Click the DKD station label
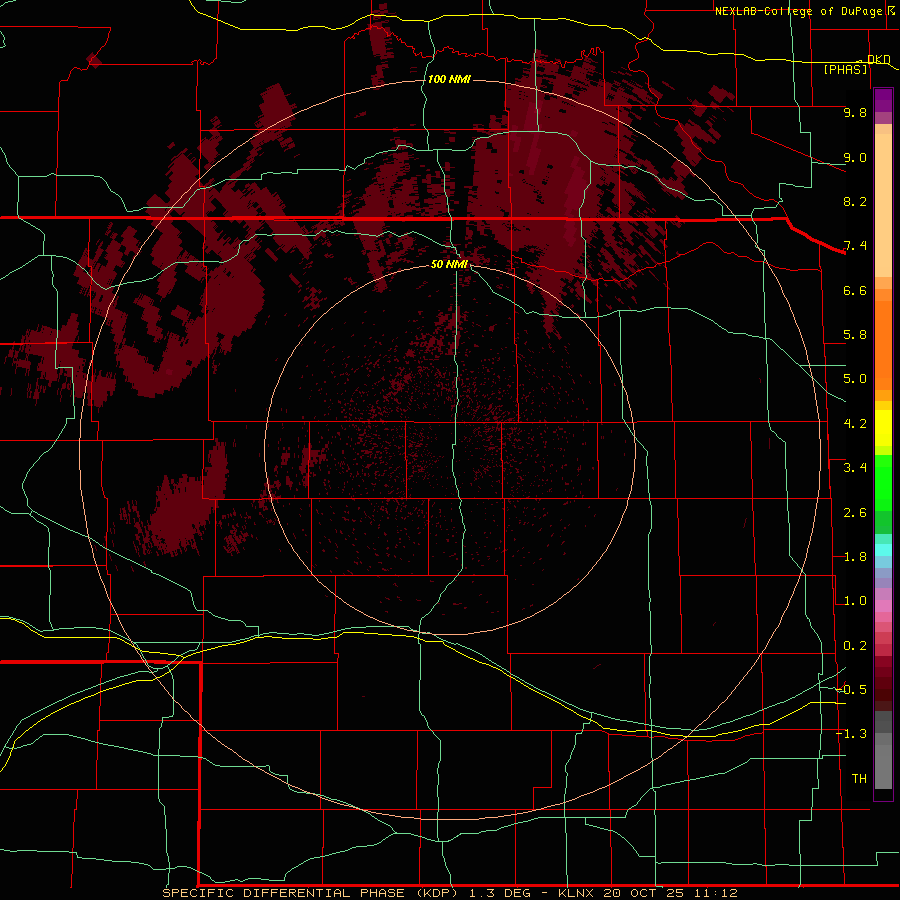Image resolution: width=900 pixels, height=900 pixels. (879, 59)
